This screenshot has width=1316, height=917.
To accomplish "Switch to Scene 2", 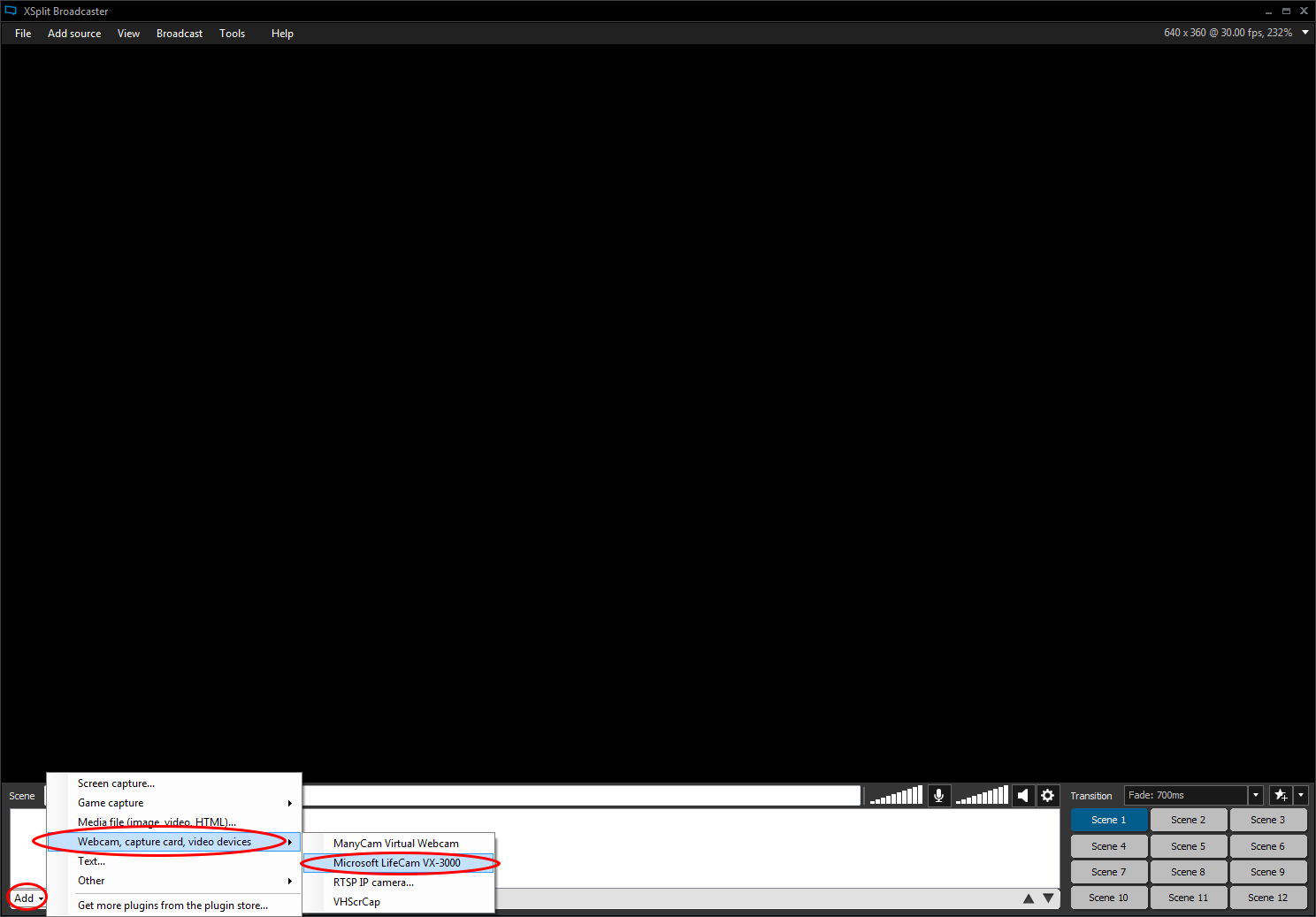I will coord(1189,820).
